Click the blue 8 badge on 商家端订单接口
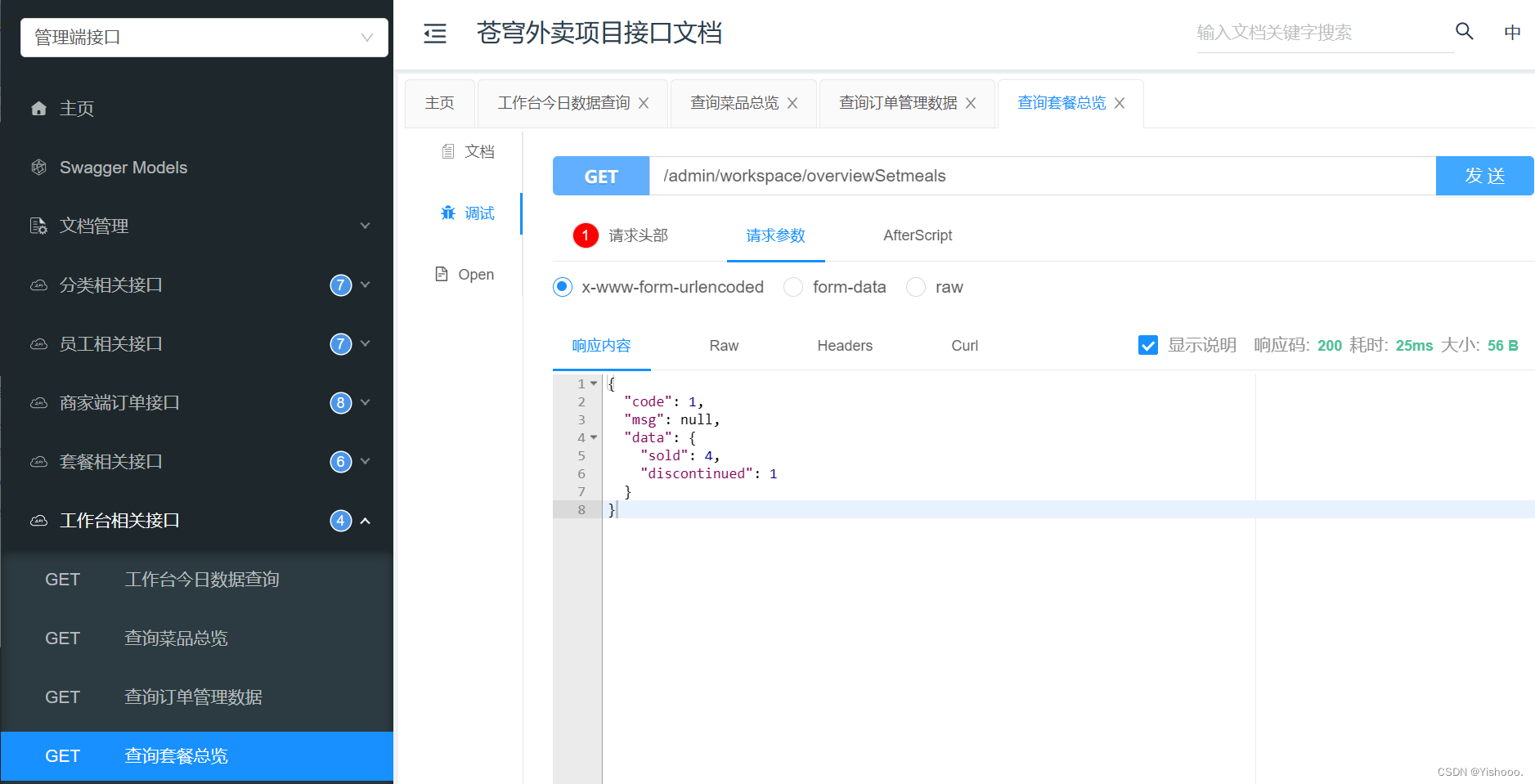 pyautogui.click(x=341, y=402)
